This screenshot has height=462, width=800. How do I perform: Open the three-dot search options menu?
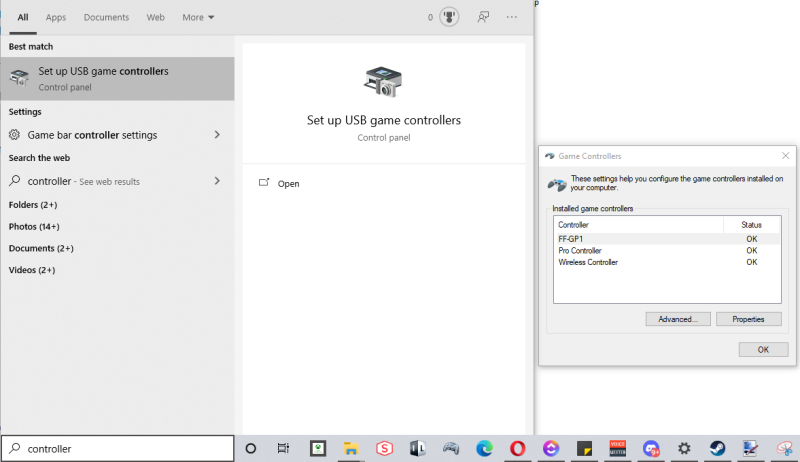click(512, 17)
